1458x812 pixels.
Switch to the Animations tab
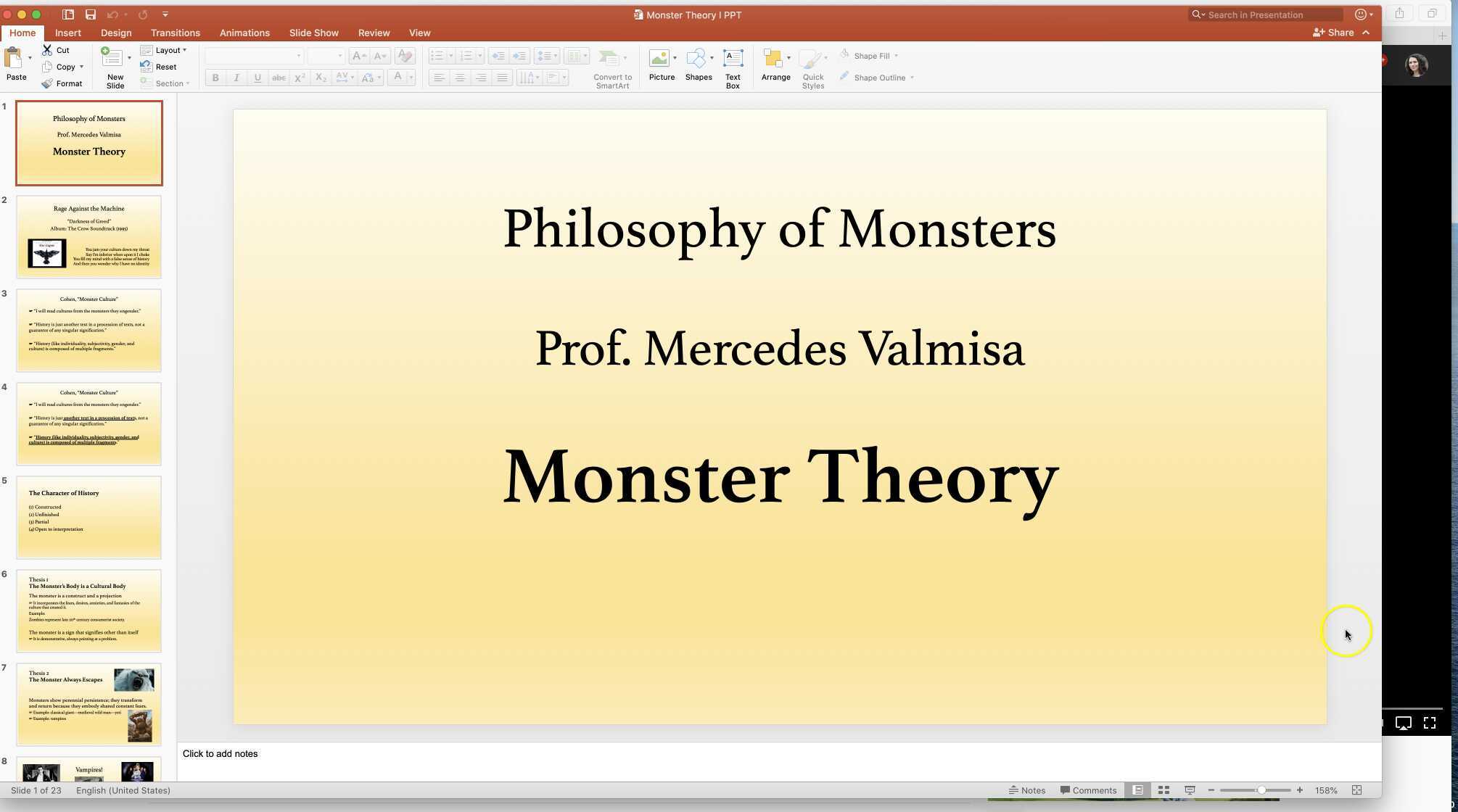244,33
